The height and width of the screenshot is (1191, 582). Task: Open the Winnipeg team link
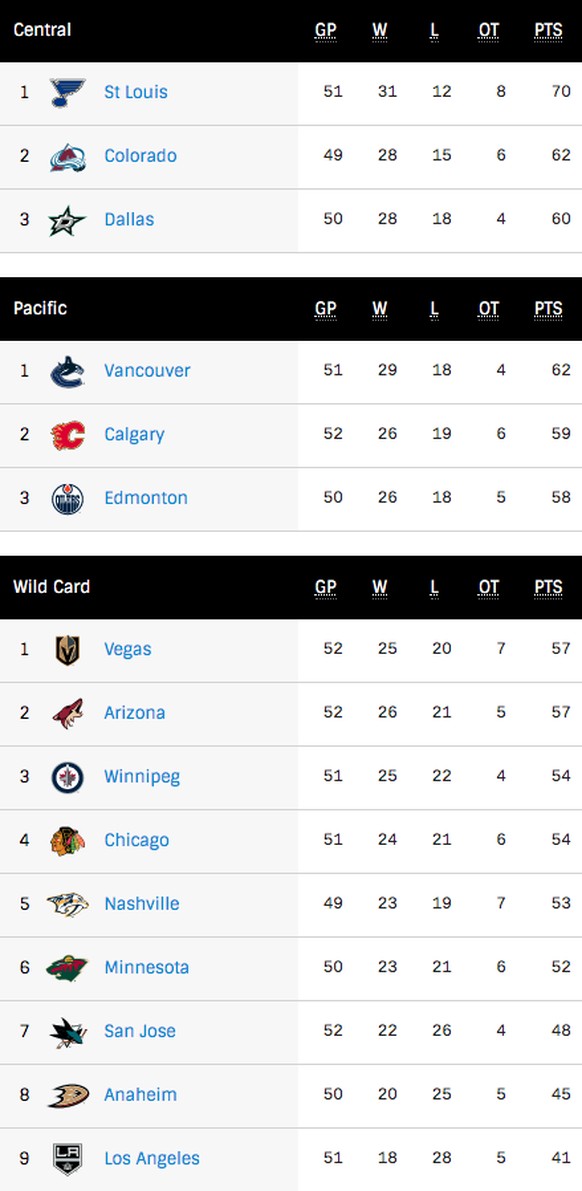[x=142, y=777]
